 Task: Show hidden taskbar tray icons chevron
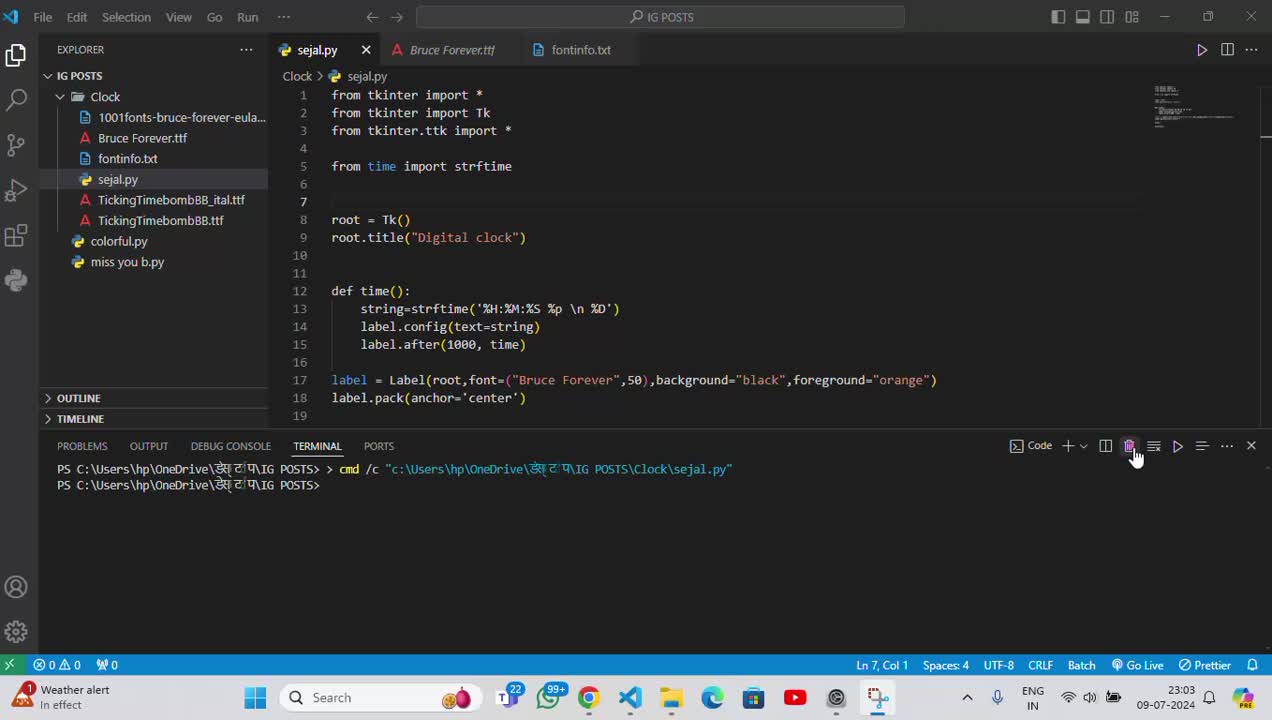(967, 698)
